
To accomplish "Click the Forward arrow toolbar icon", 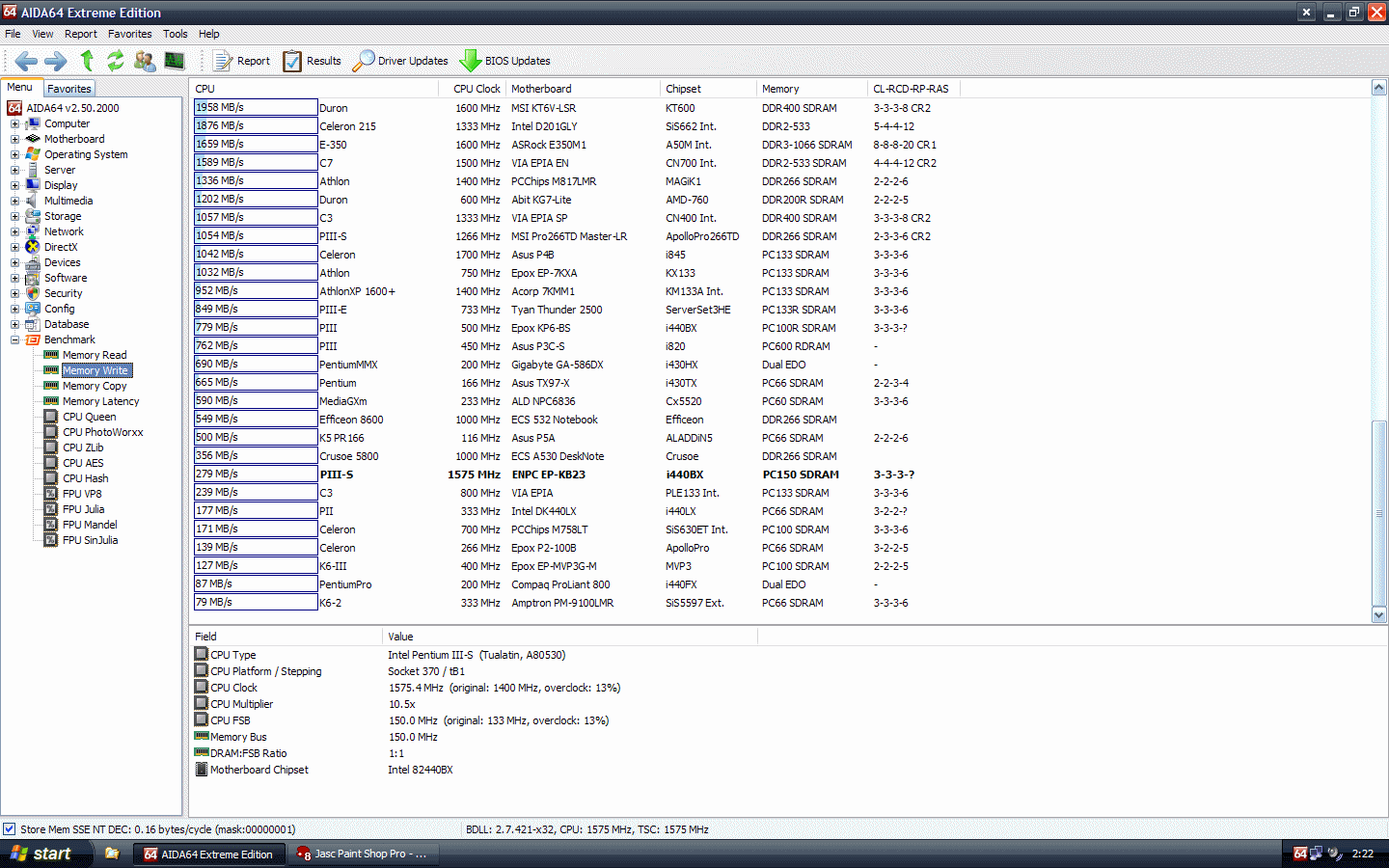I will 56,61.
